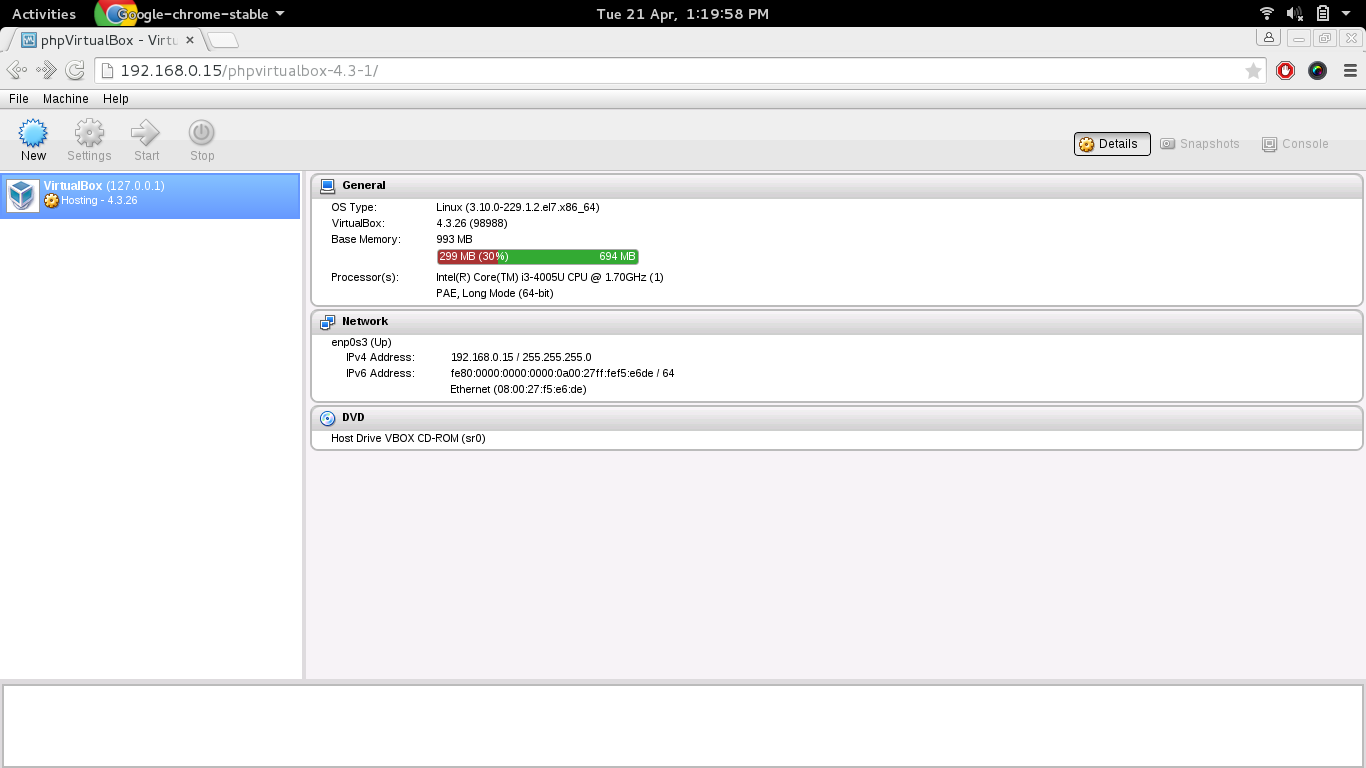1366x768 pixels.
Task: Open the Google-chrome-stable dropdown in top bar
Action: tap(192, 14)
